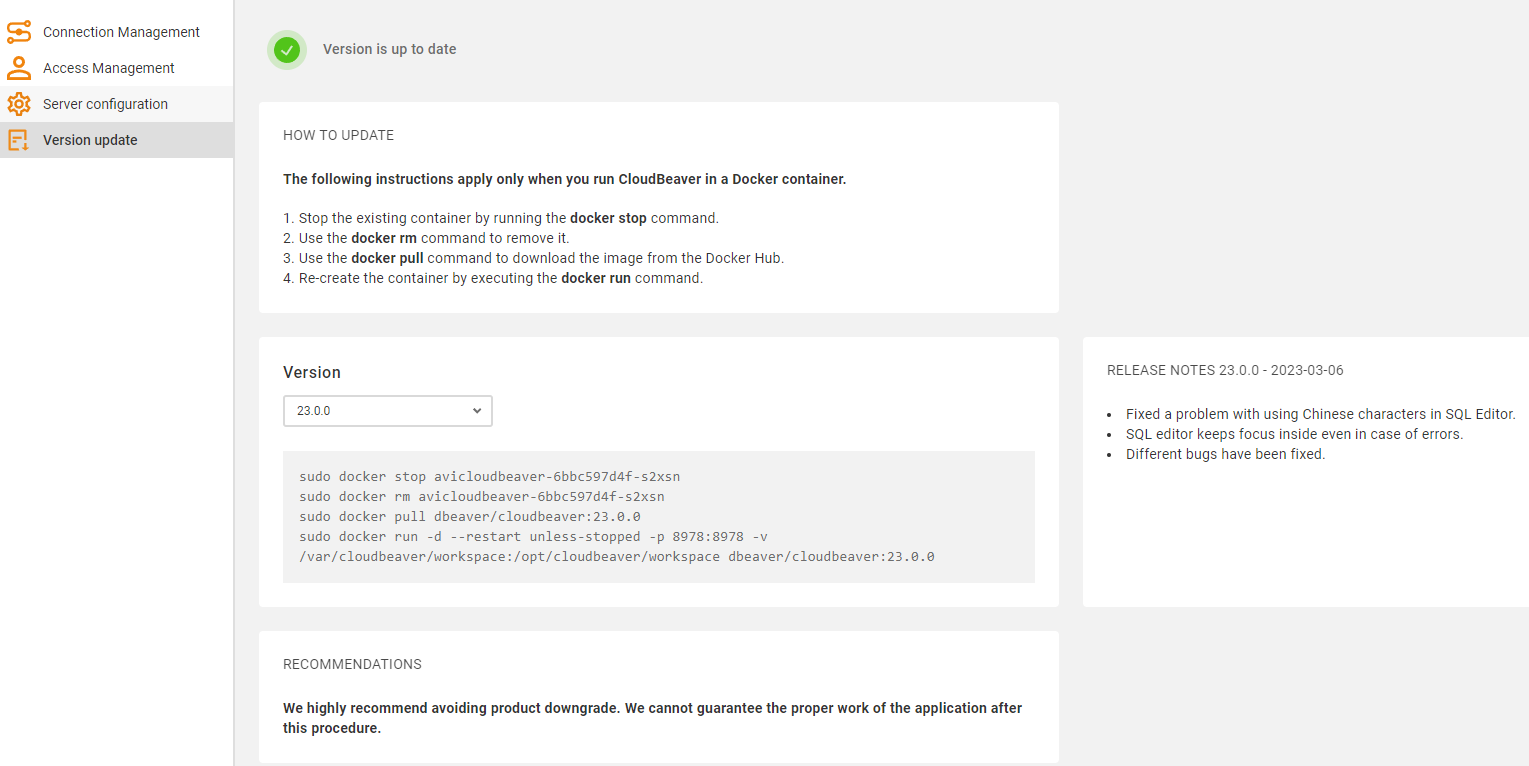The height and width of the screenshot is (766, 1529).
Task: Click the green up-to-date checkmark icon
Action: 287,49
